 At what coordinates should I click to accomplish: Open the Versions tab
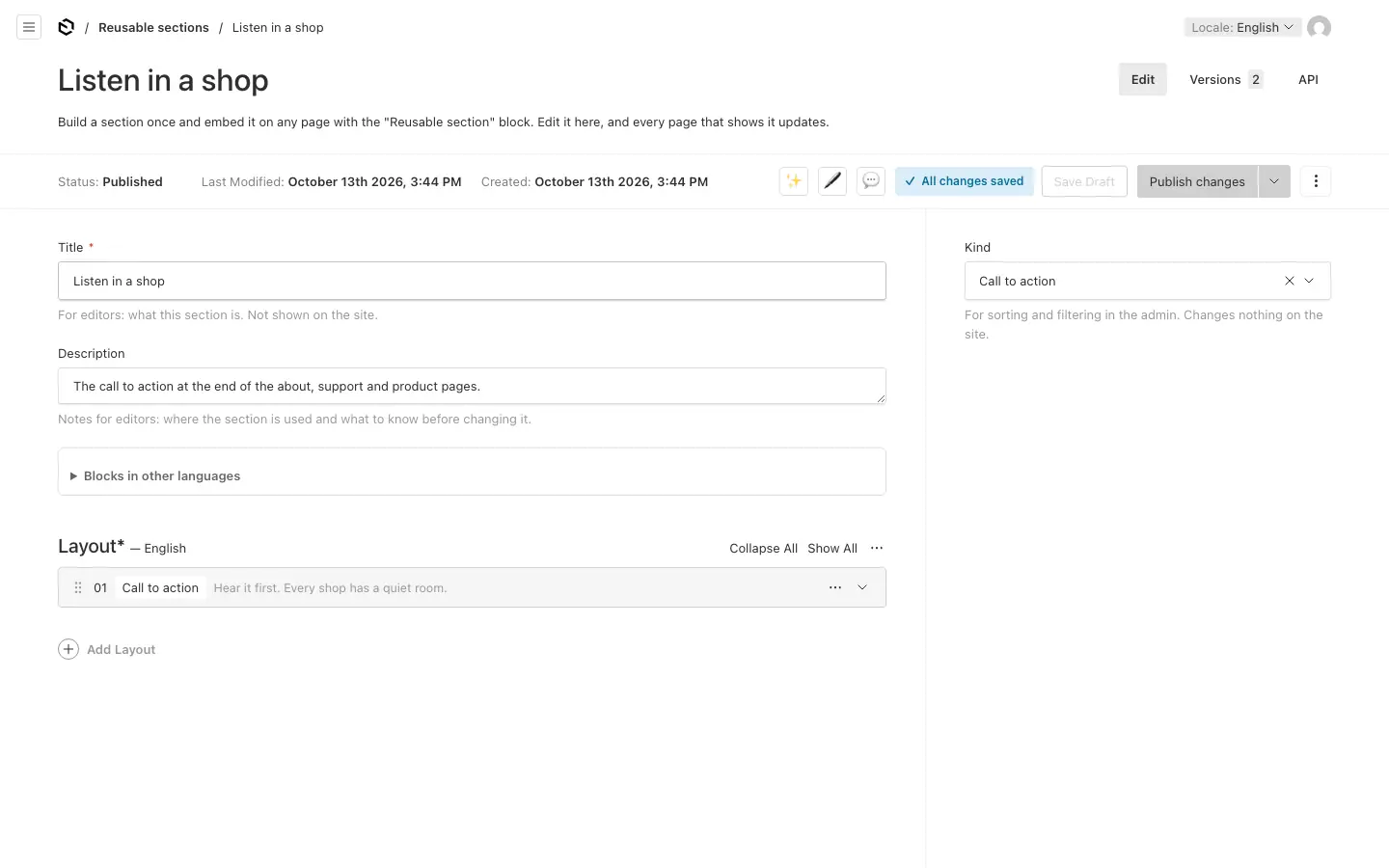[1226, 79]
